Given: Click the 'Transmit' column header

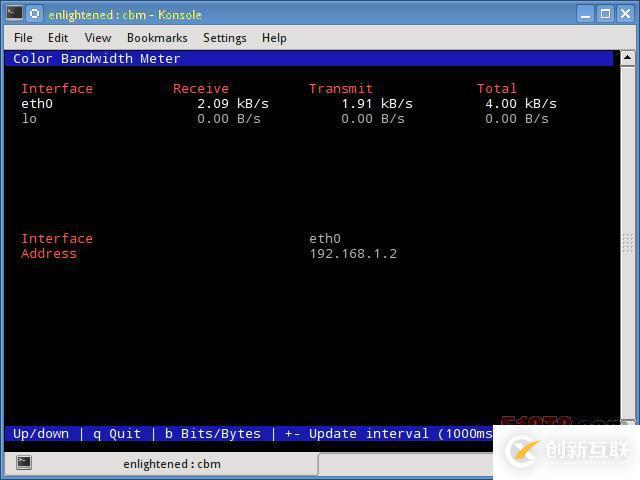Looking at the screenshot, I should [340, 89].
